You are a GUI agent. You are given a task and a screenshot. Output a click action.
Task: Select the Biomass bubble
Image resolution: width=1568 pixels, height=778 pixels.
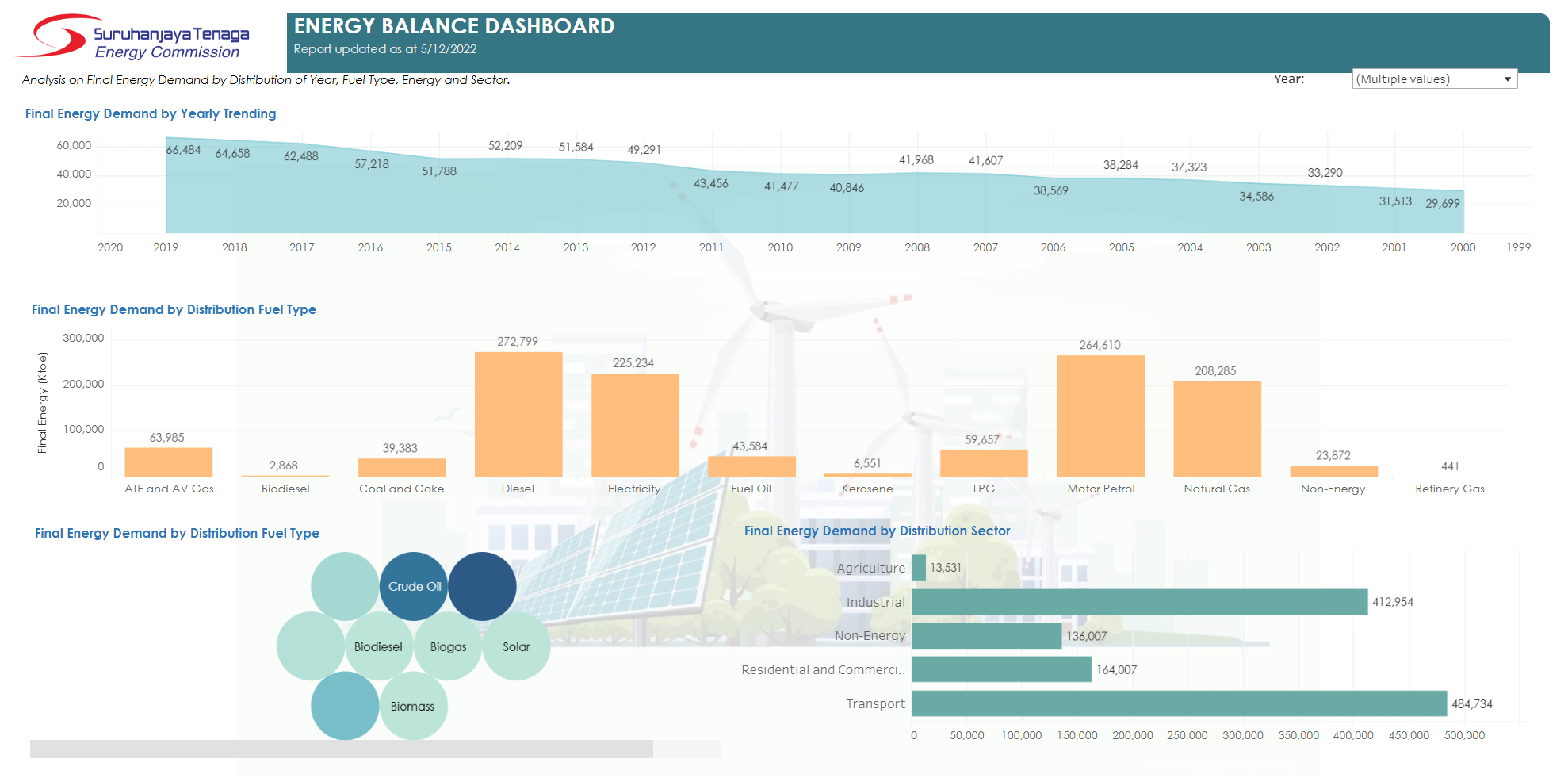413,707
